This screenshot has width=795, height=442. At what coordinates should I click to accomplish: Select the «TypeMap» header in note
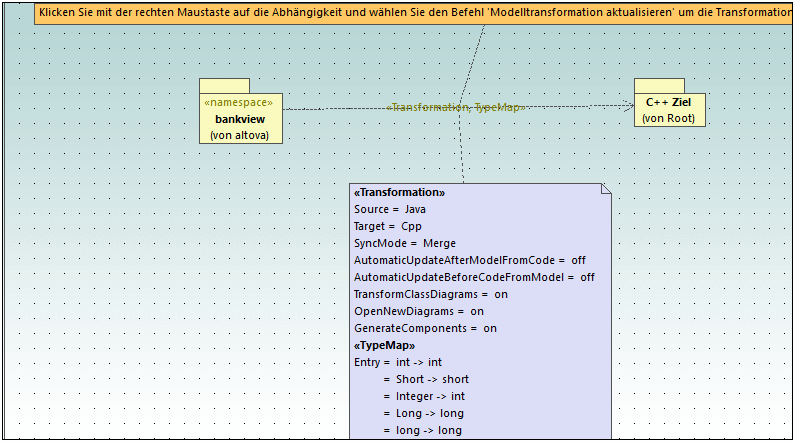point(384,345)
